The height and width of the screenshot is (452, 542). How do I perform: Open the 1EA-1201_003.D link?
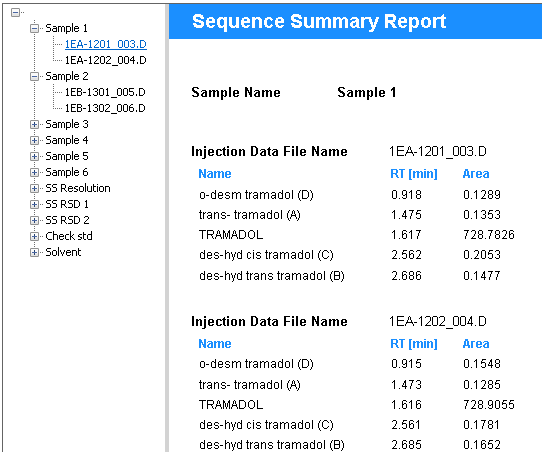pyautogui.click(x=106, y=44)
